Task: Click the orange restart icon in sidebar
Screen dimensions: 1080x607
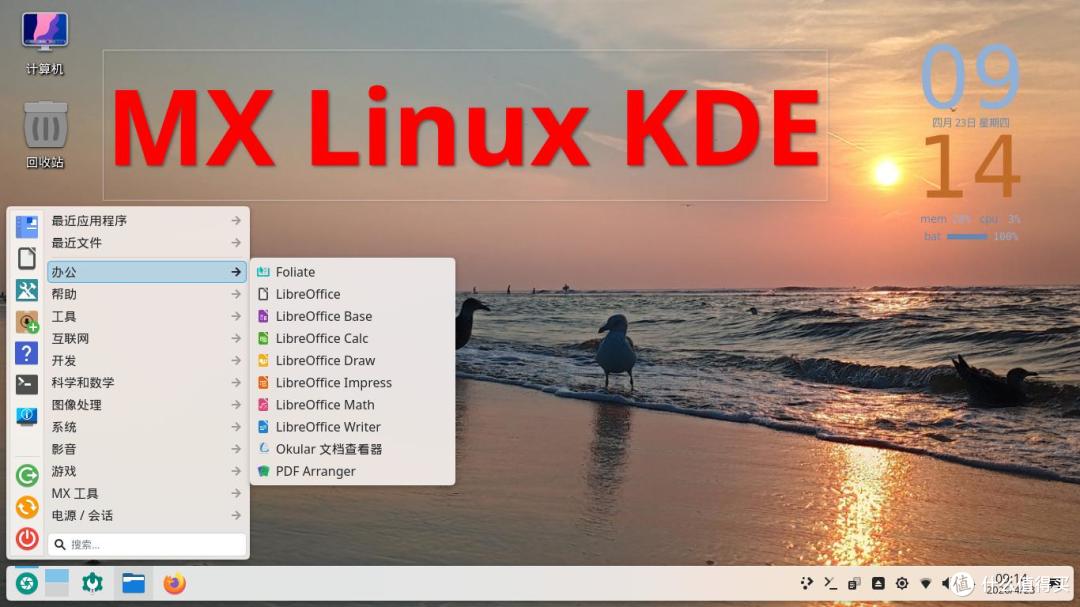Action: pyautogui.click(x=27, y=507)
